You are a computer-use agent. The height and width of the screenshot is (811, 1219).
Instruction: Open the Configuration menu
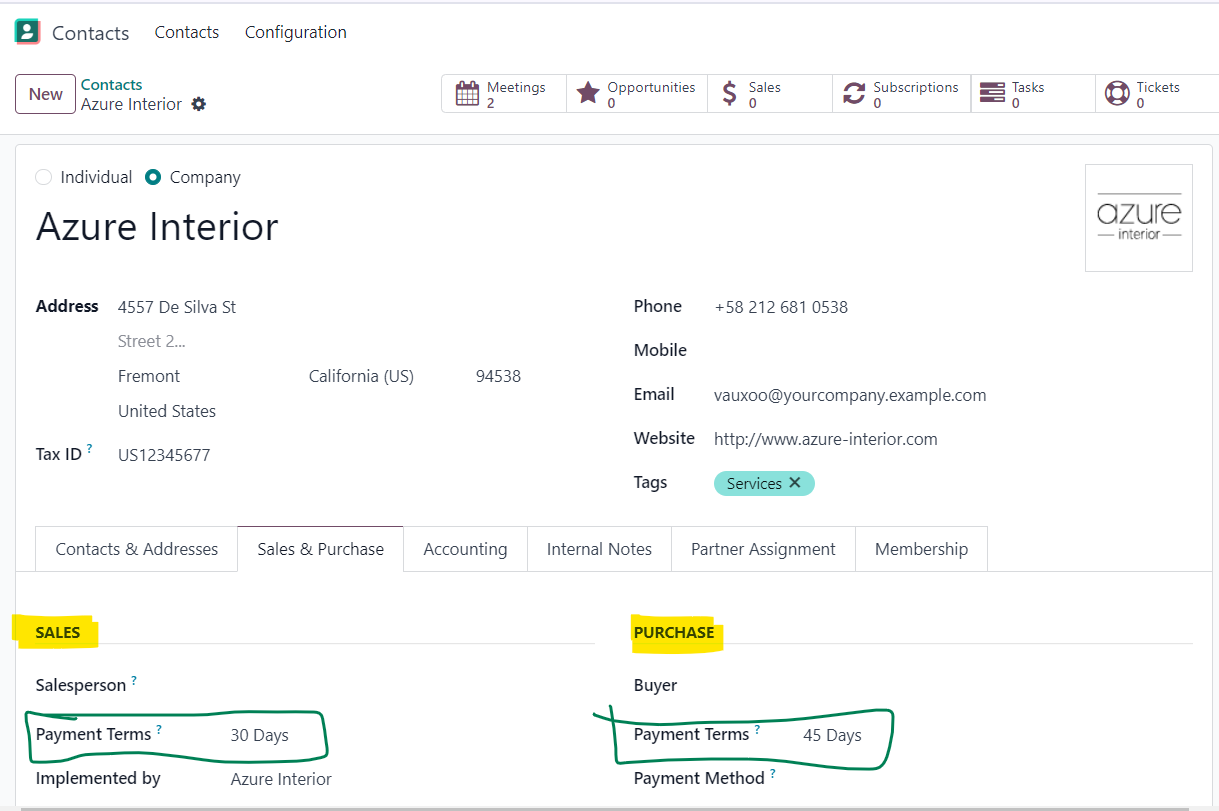click(296, 32)
